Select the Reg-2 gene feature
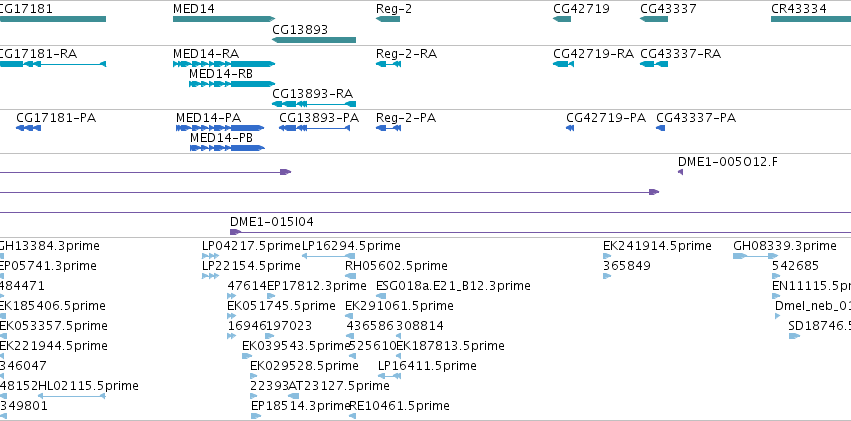 tap(388, 19)
